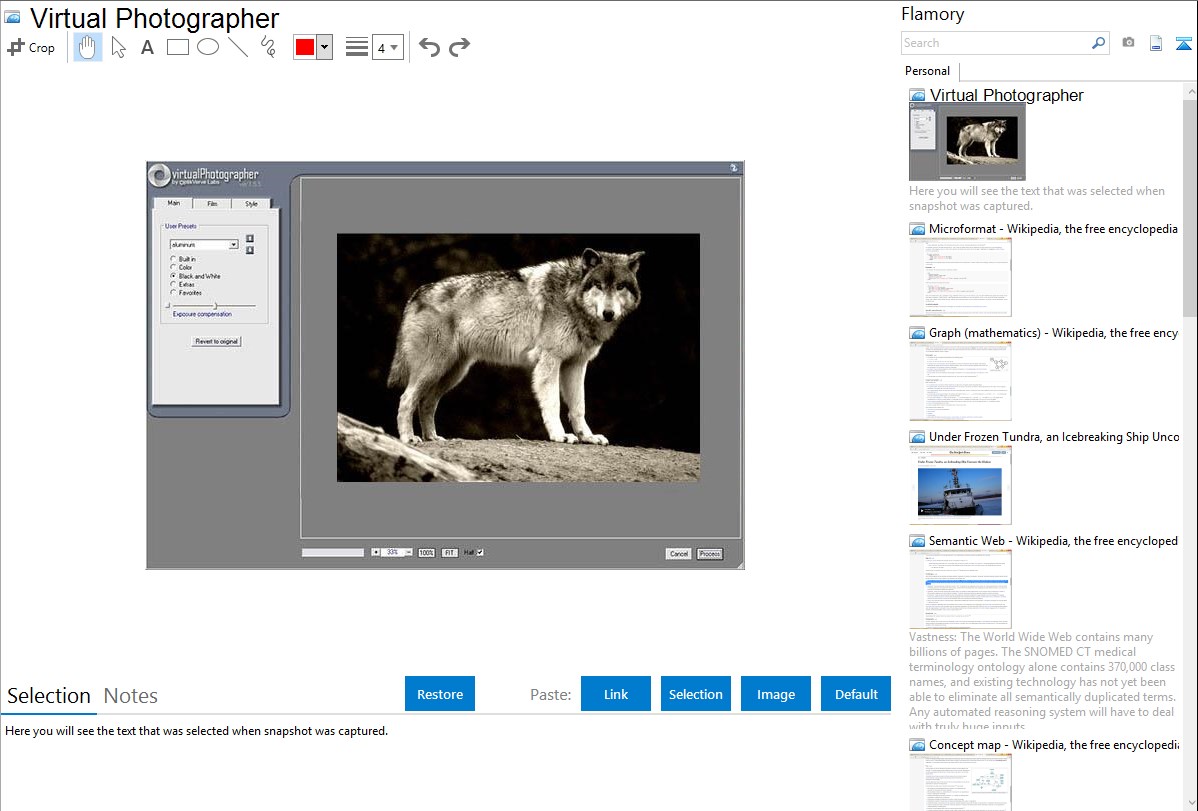Click the title "Microformat - Wikipedia, the free encyclopedia"
This screenshot has width=1198, height=811.
point(1053,229)
